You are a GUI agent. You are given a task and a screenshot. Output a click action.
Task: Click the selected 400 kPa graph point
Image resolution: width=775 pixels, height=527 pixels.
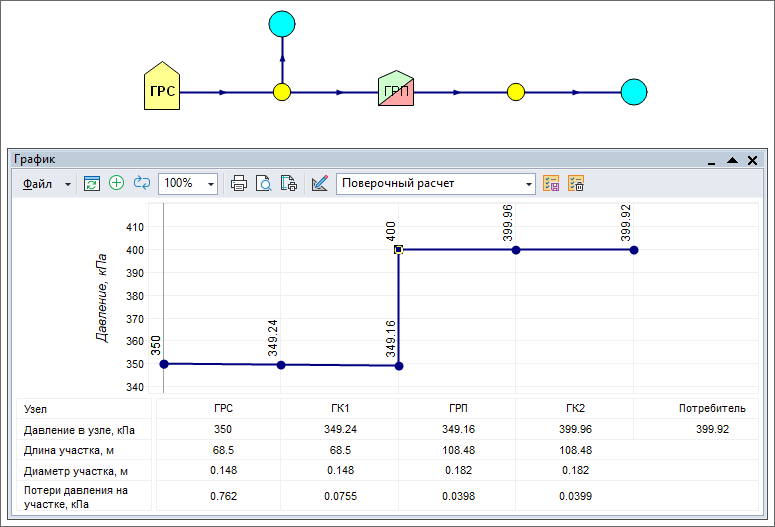click(398, 250)
